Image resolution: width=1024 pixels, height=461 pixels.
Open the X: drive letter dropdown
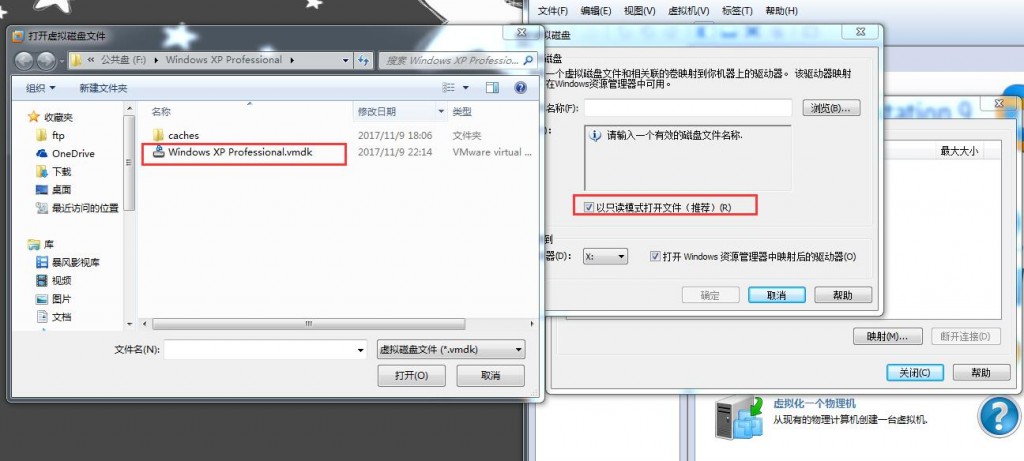pyautogui.click(x=605, y=257)
